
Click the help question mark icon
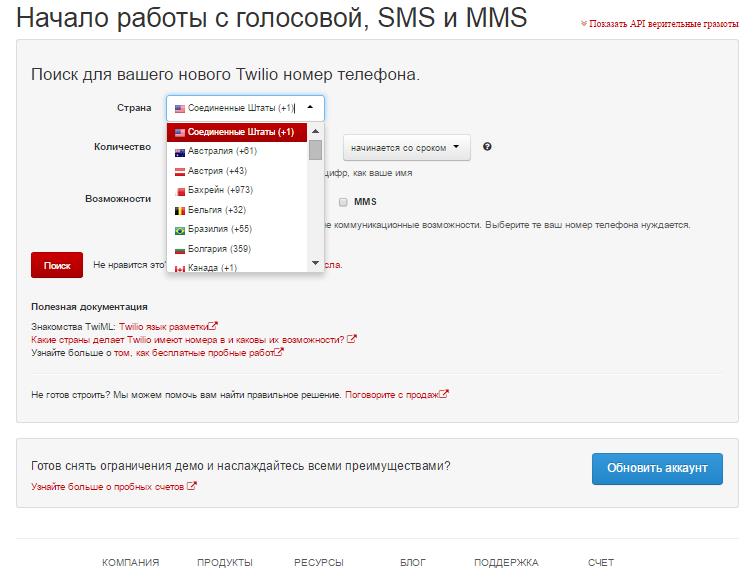(487, 147)
